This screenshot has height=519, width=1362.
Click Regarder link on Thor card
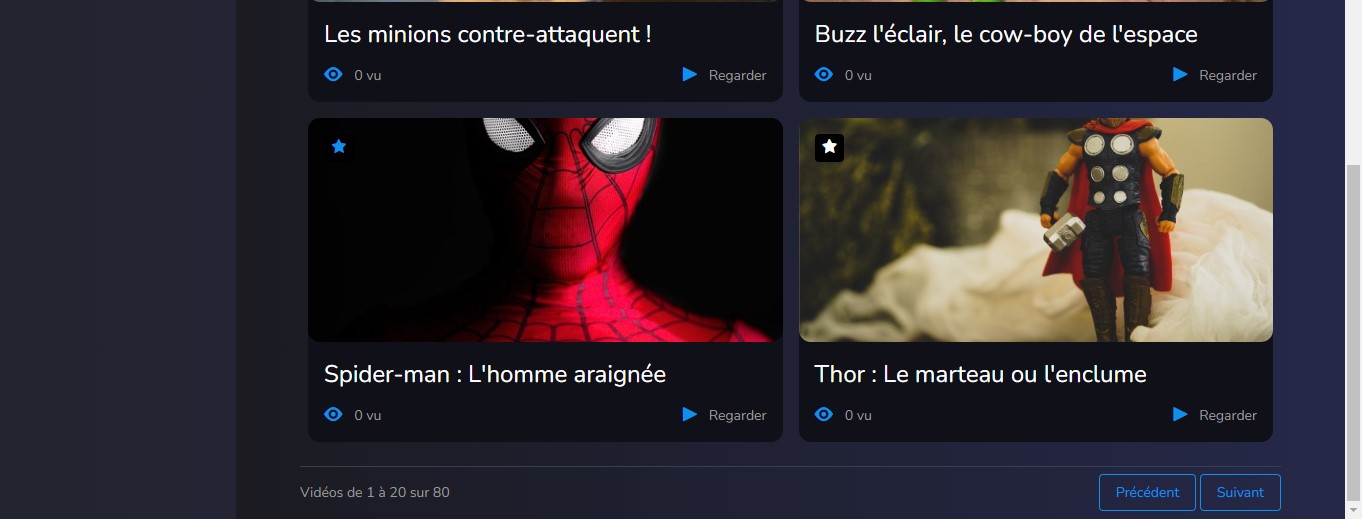[1228, 415]
